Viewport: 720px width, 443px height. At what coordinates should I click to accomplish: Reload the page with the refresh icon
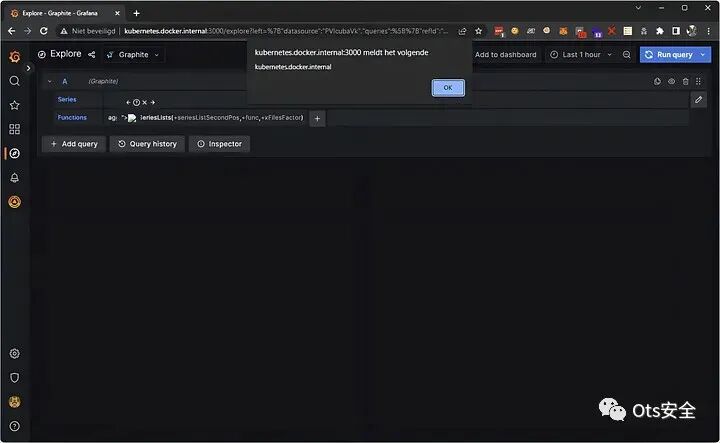pyautogui.click(x=44, y=31)
